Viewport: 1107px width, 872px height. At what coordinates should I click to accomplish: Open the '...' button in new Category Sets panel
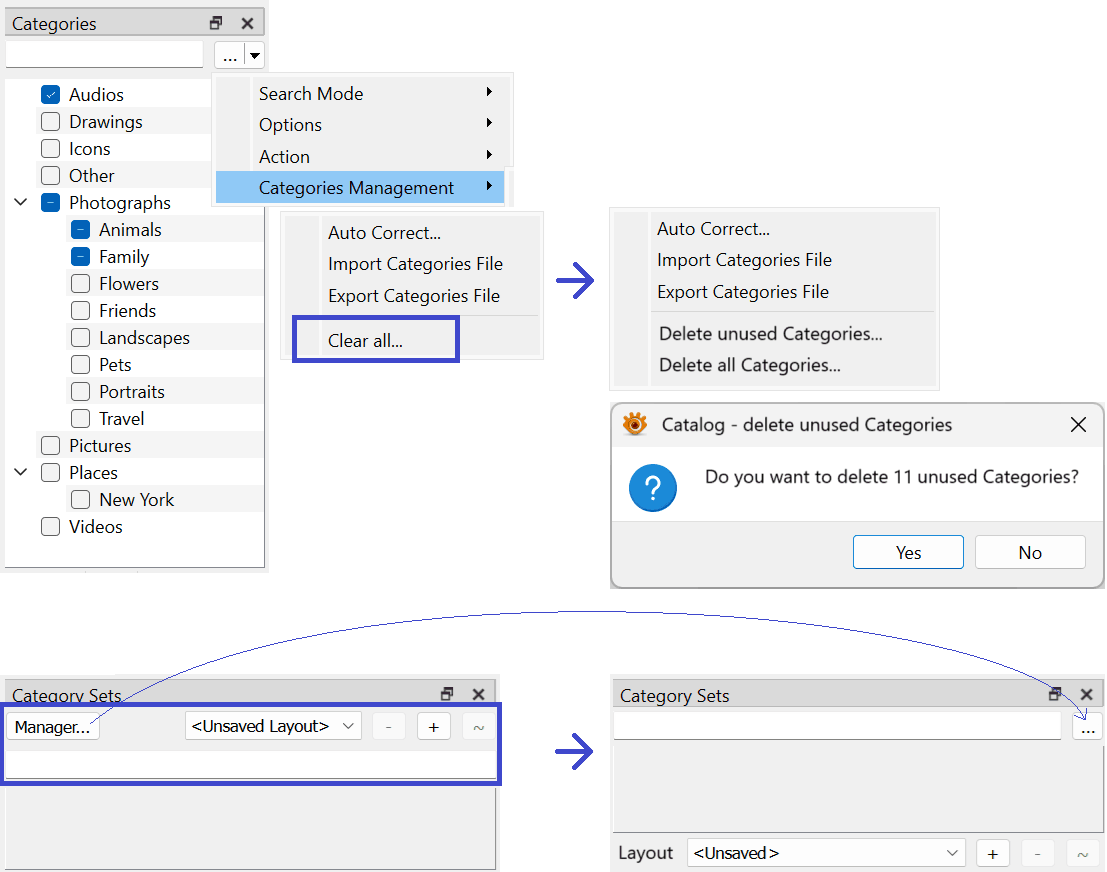pyautogui.click(x=1087, y=726)
